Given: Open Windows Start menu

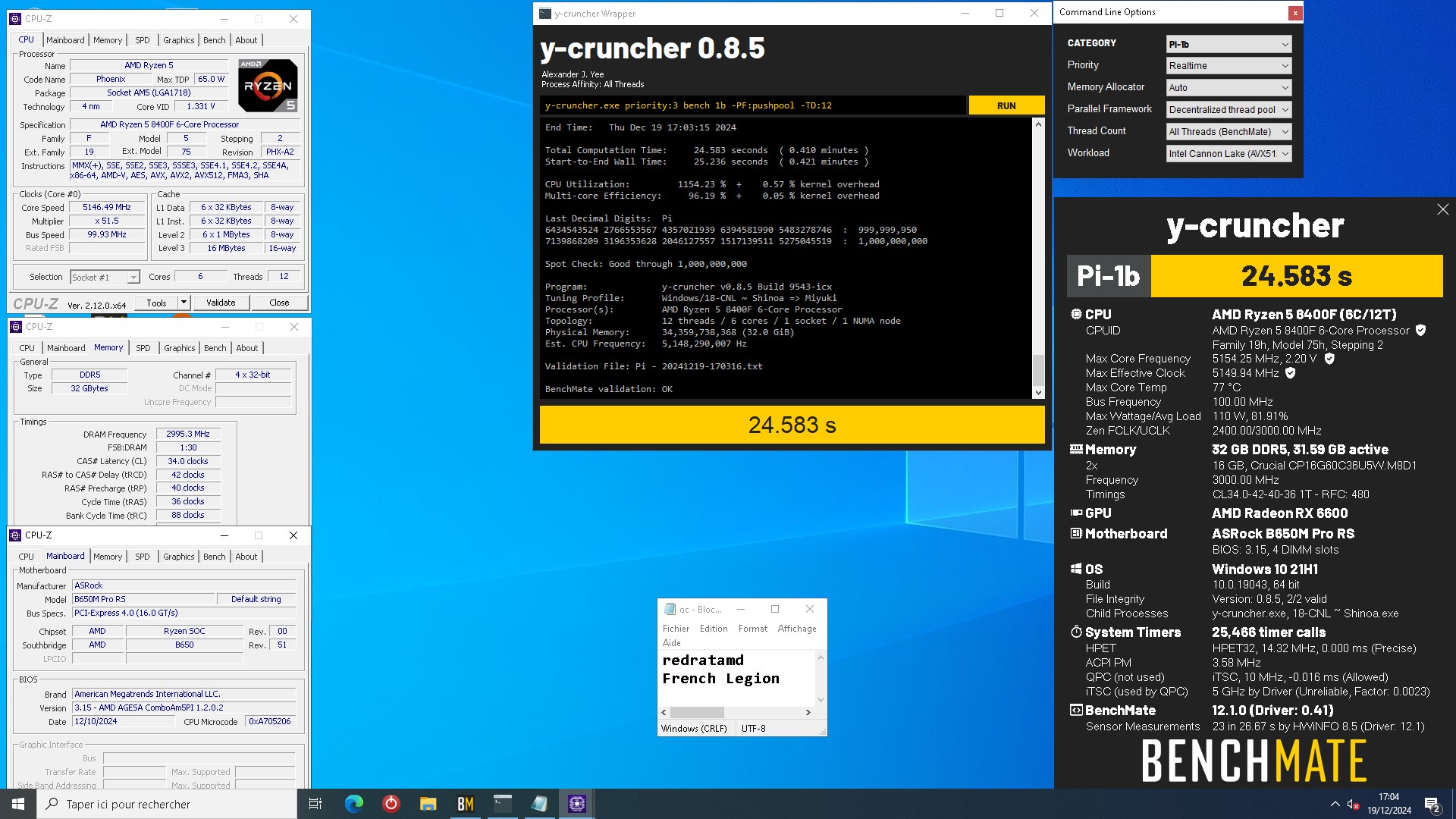Looking at the screenshot, I should point(18,804).
